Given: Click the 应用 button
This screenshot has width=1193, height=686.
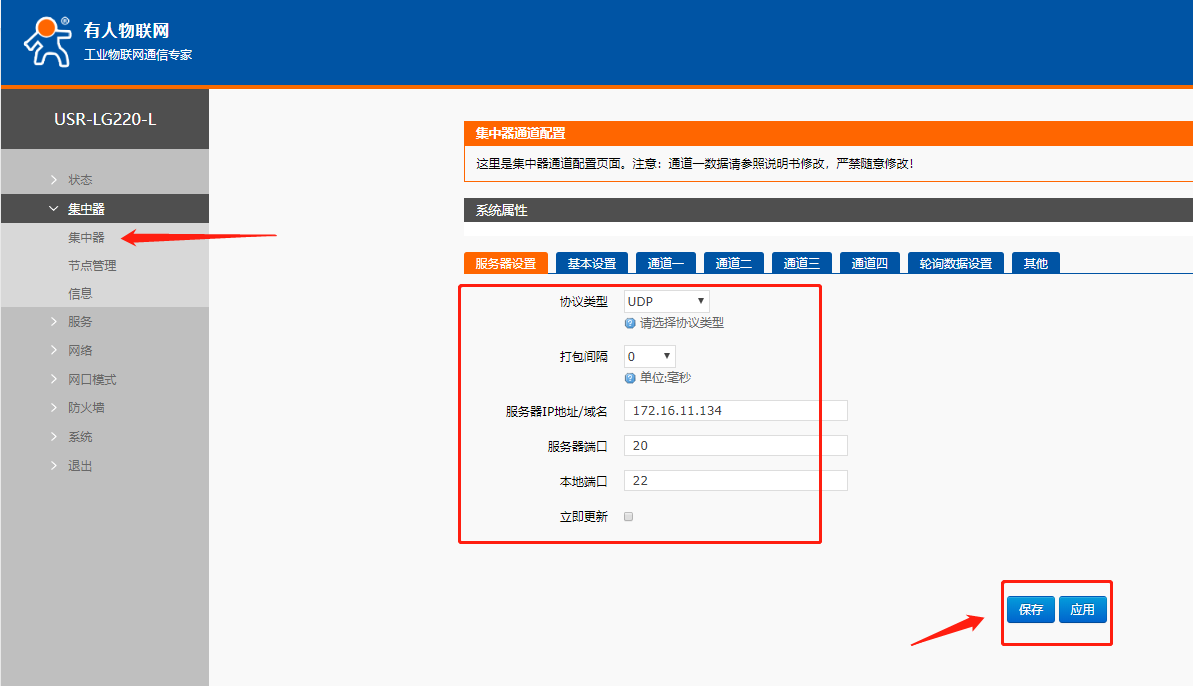Looking at the screenshot, I should point(1082,610).
